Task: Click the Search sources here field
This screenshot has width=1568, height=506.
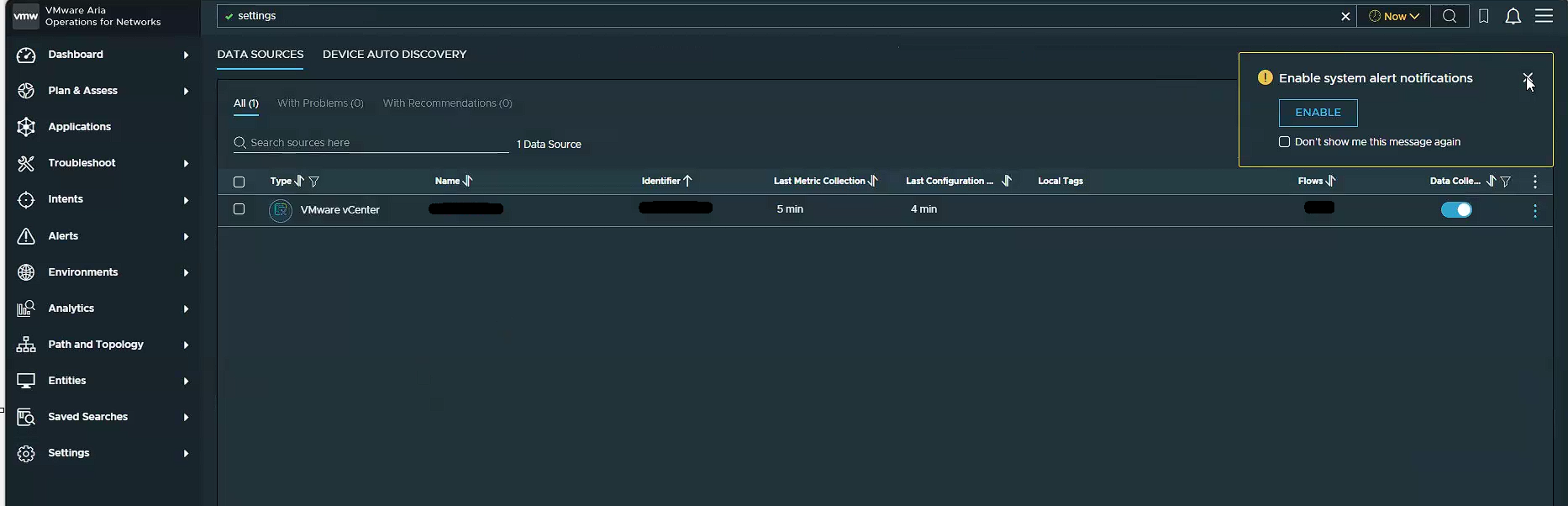Action: [x=371, y=143]
